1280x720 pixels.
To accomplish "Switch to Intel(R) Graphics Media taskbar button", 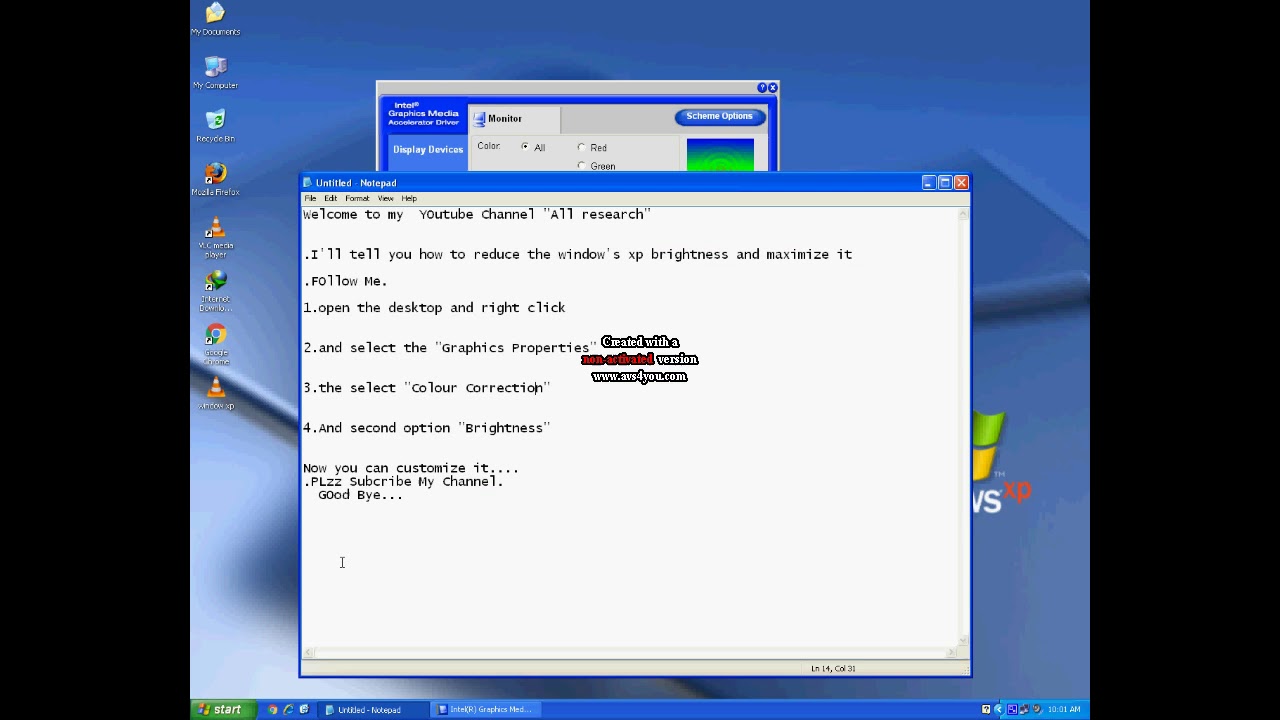I will pyautogui.click(x=487, y=710).
